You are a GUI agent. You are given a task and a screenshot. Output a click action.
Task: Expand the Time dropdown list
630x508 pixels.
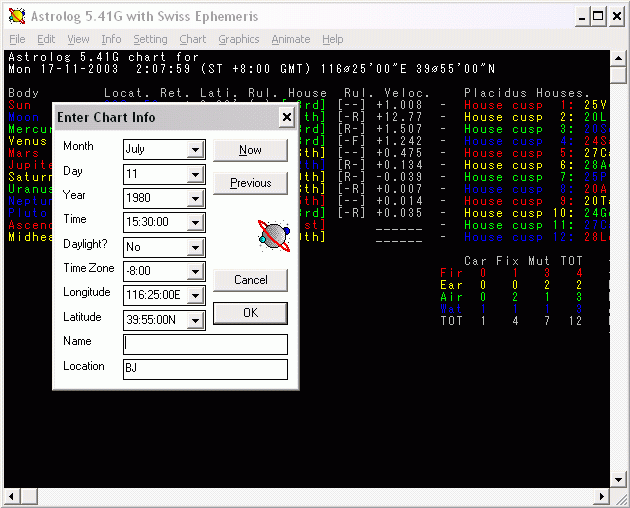click(196, 223)
